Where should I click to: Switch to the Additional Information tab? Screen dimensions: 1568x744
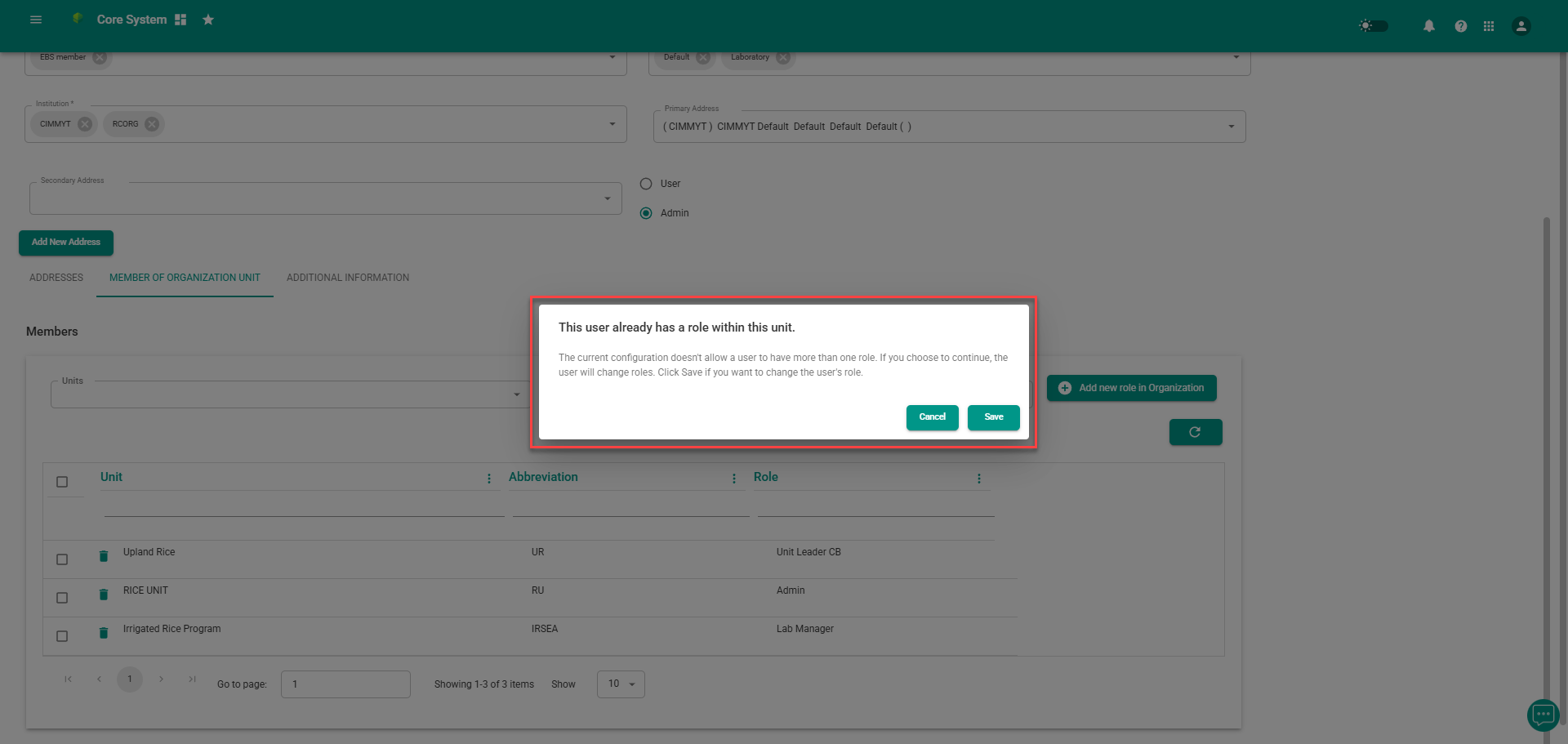[348, 278]
